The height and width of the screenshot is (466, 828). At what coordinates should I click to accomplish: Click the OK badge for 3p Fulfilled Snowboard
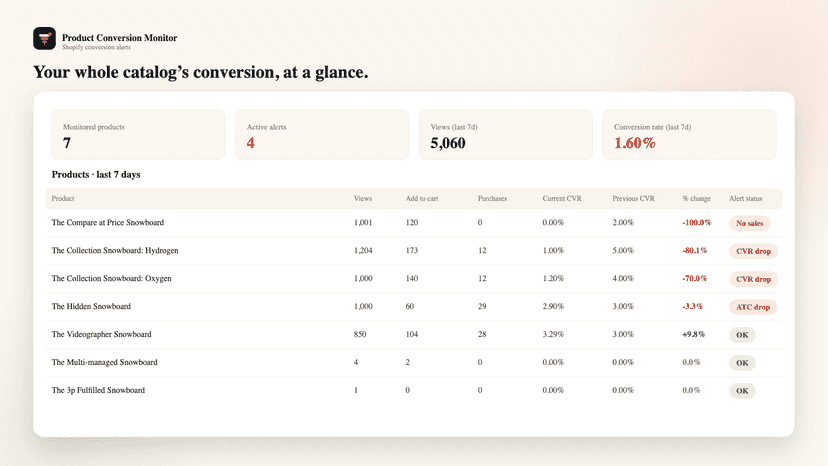point(742,391)
